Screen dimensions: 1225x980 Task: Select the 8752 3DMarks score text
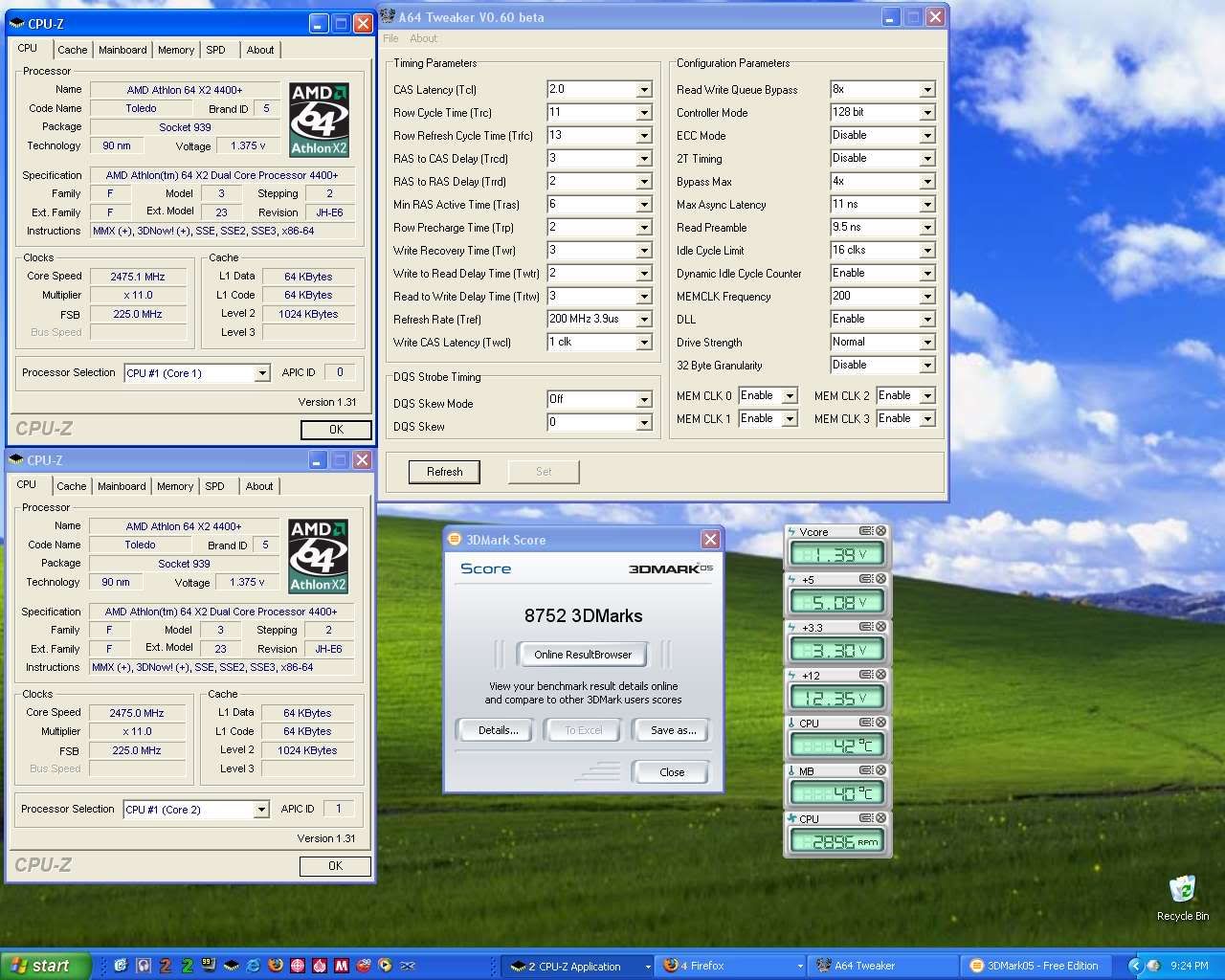pos(584,615)
